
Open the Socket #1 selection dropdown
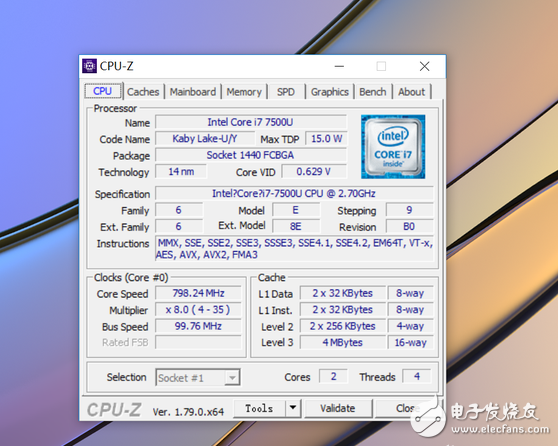pyautogui.click(x=198, y=377)
